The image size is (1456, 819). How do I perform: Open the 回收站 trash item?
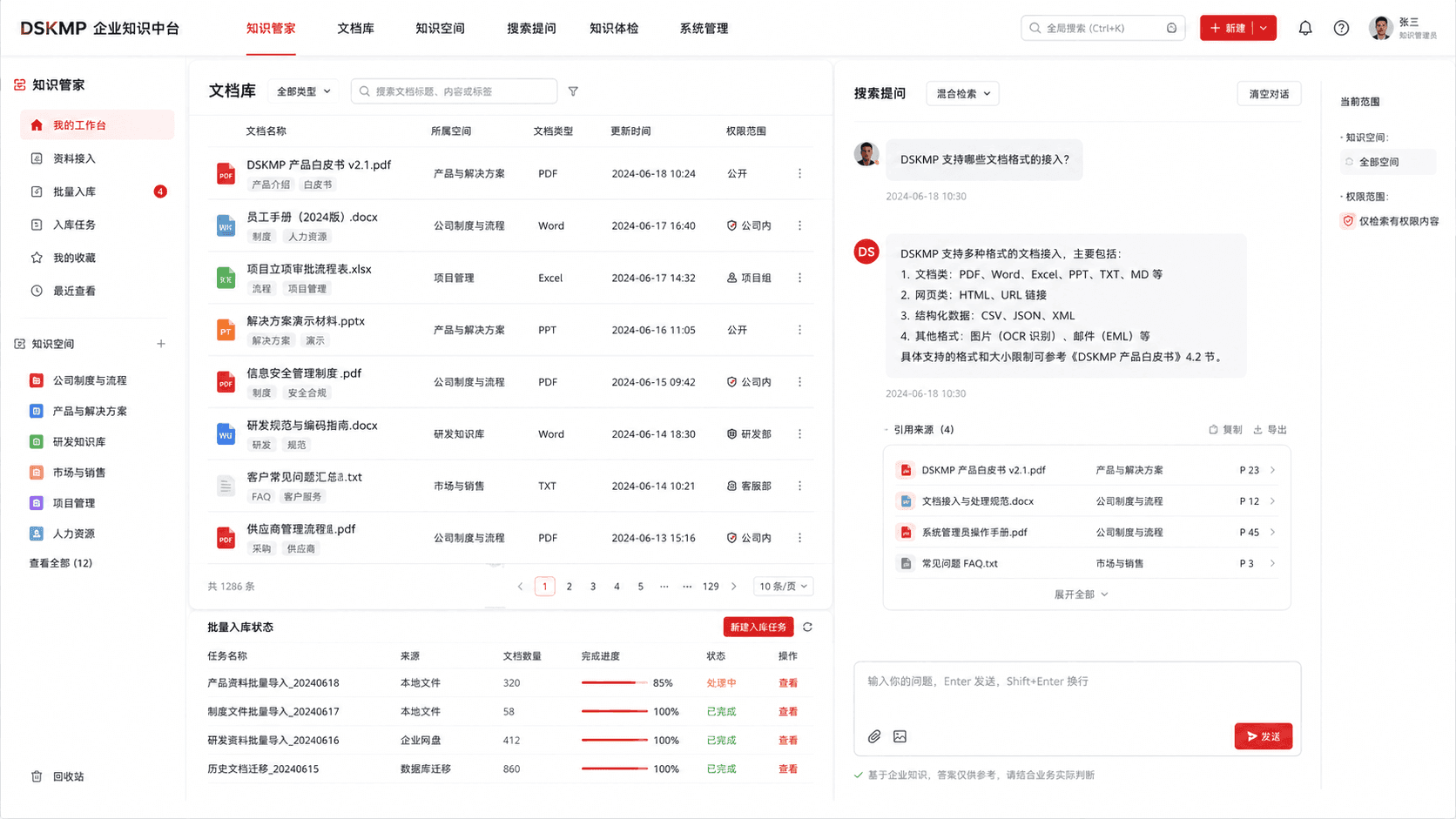pyautogui.click(x=58, y=776)
